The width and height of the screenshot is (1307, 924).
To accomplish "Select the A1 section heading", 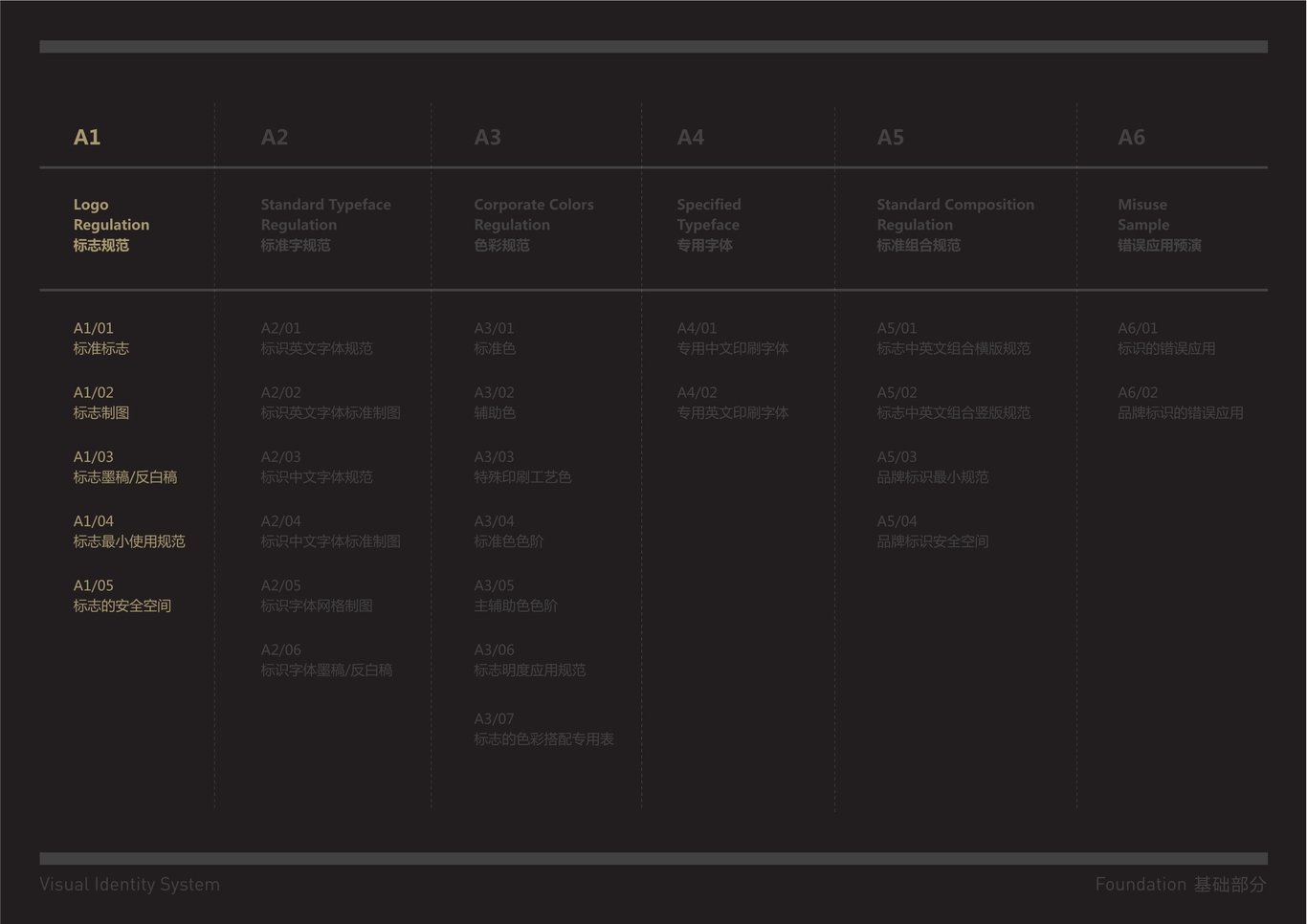I will tap(87, 137).
